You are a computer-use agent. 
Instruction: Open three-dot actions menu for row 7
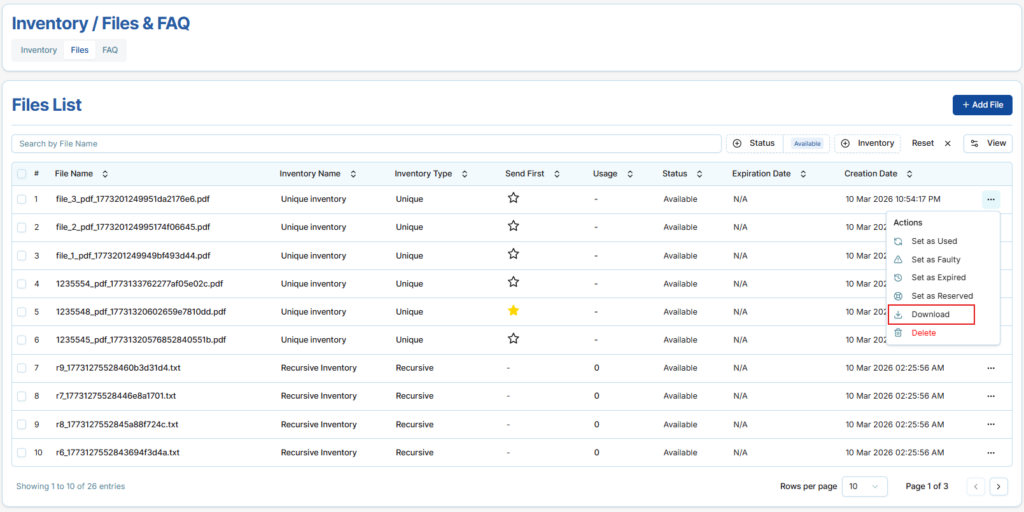(990, 368)
